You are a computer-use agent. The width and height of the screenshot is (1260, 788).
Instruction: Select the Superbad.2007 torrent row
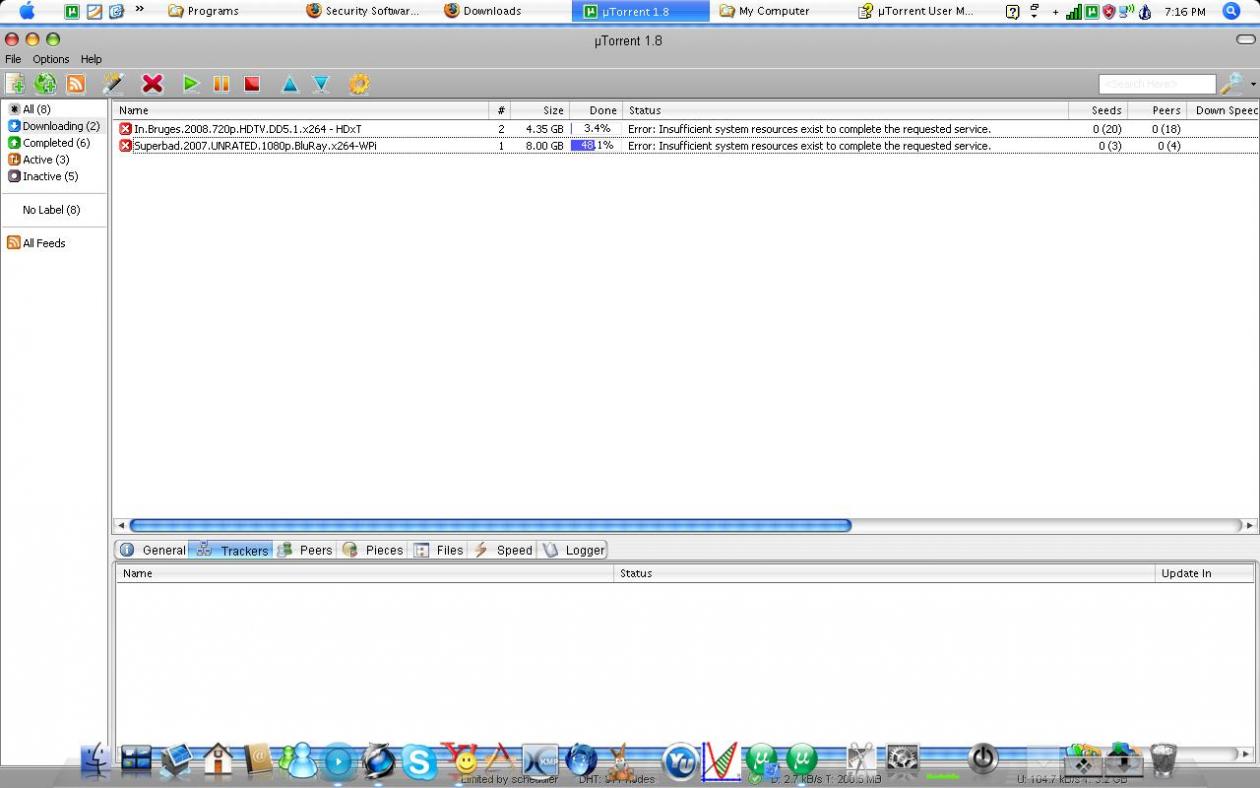click(685, 146)
